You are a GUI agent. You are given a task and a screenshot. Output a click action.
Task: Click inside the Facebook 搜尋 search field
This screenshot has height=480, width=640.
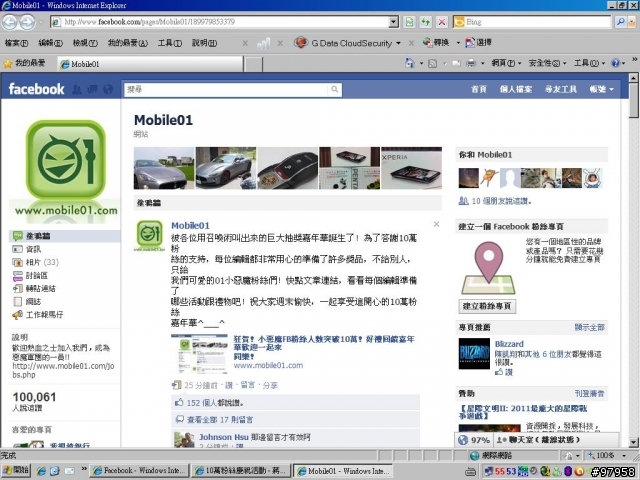click(227, 89)
